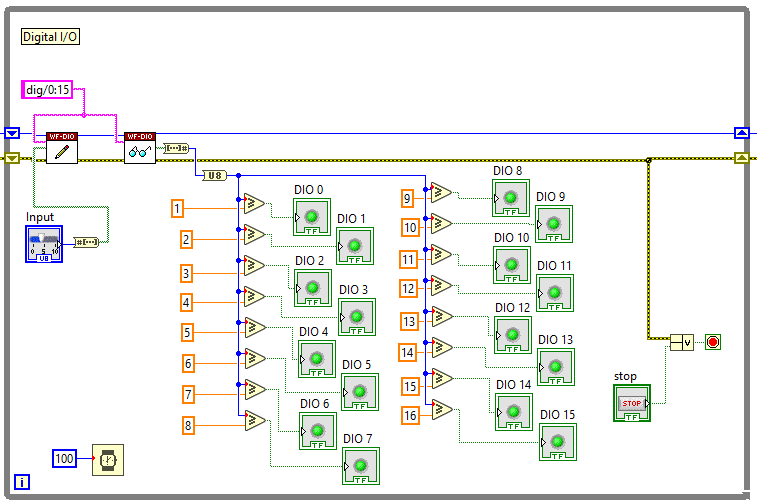This screenshot has height=504, width=757.
Task: Select the dig/0:15 string constant
Action: (x=47, y=90)
